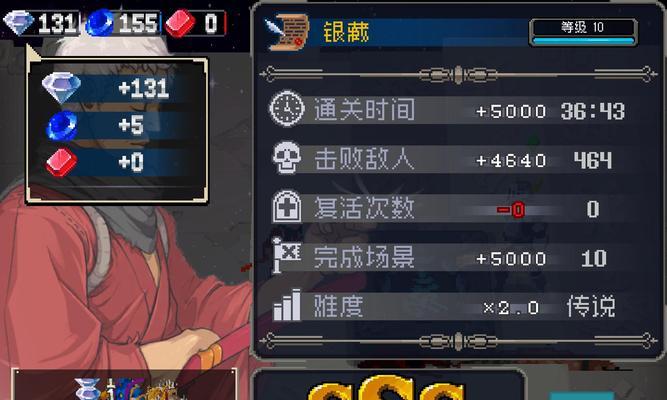Viewport: 667px width, 400px height.
Task: Click the bar chart icon for 难度
Action: (x=287, y=305)
